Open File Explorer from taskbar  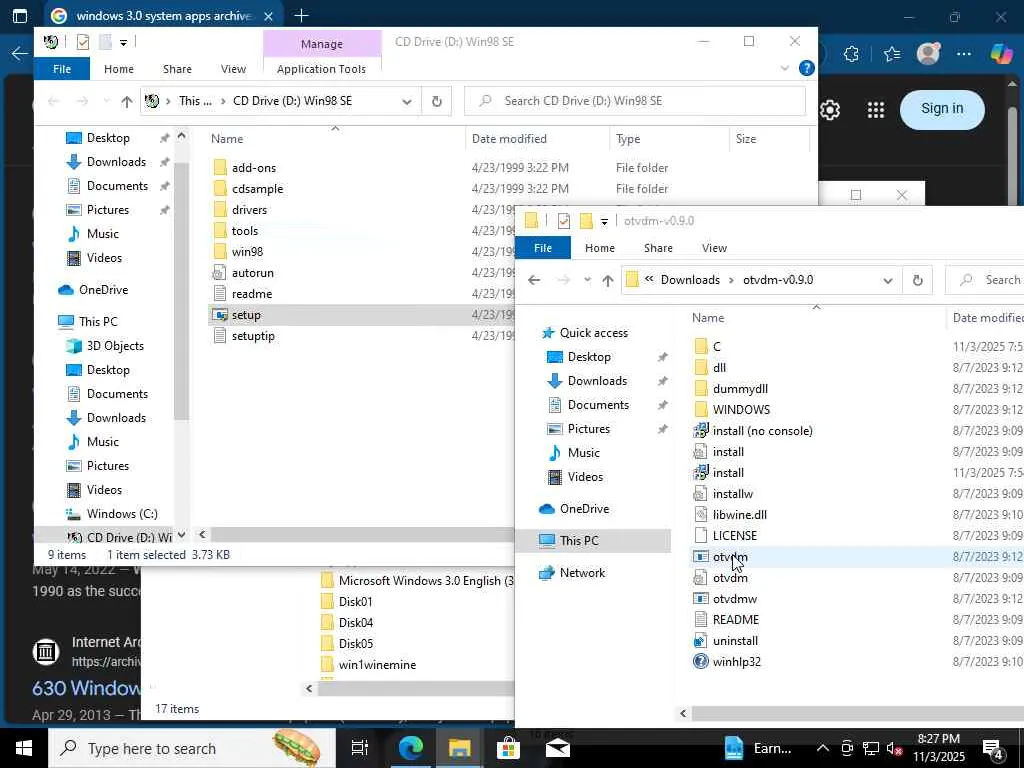click(459, 748)
